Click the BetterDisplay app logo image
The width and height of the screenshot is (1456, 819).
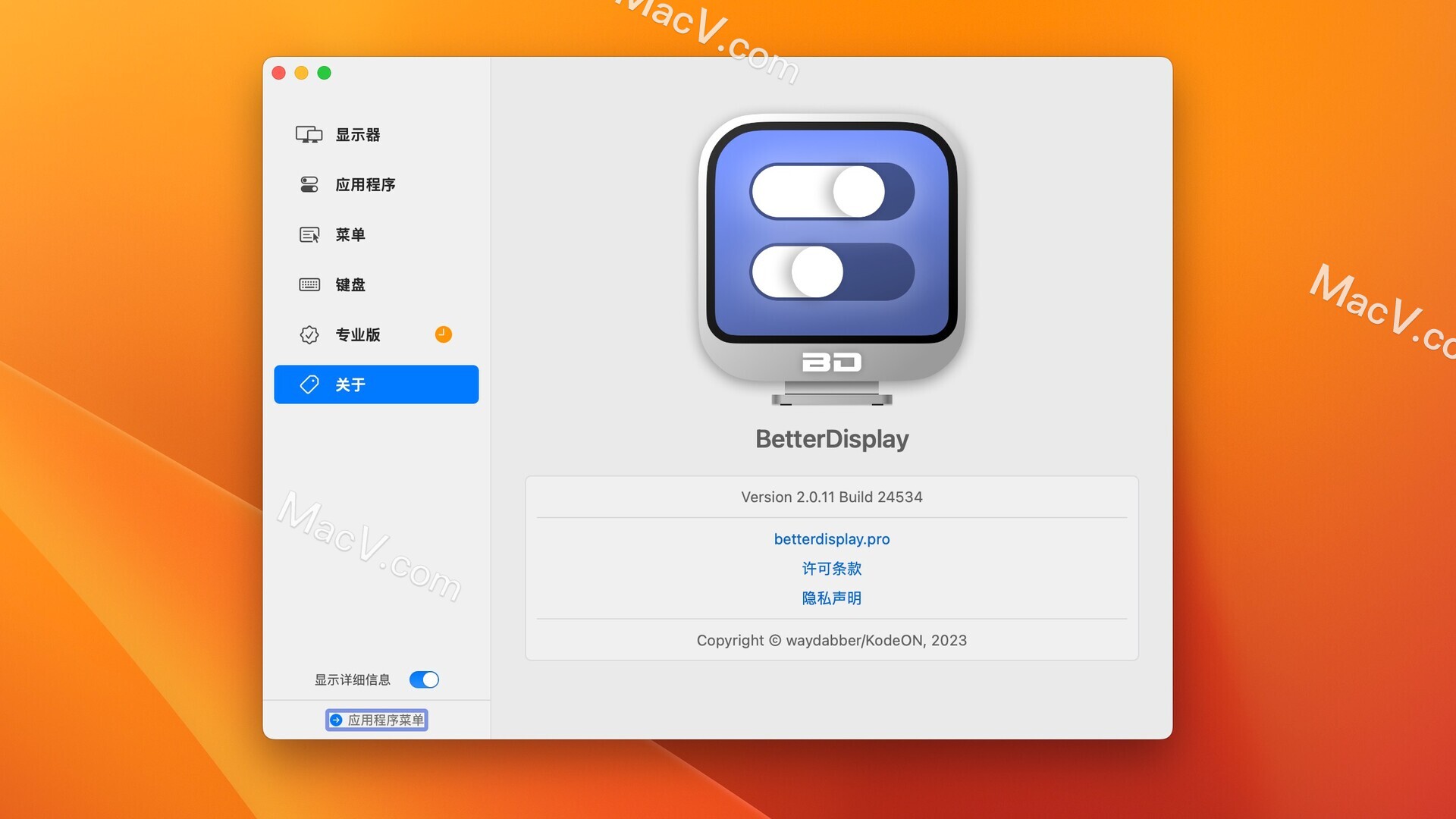831,258
